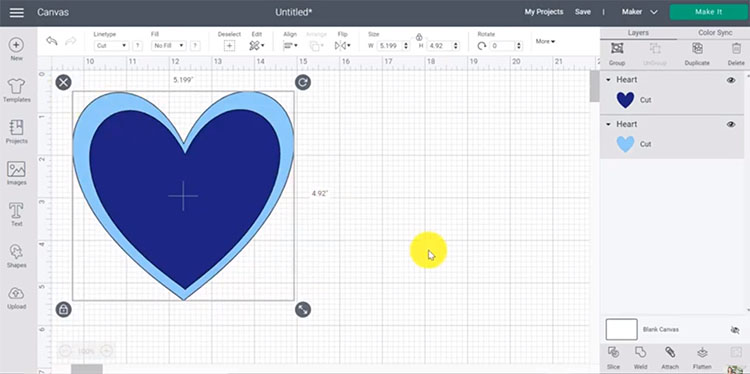750x374 pixels.
Task: Hide the dark blue Heart layer
Action: 731,80
